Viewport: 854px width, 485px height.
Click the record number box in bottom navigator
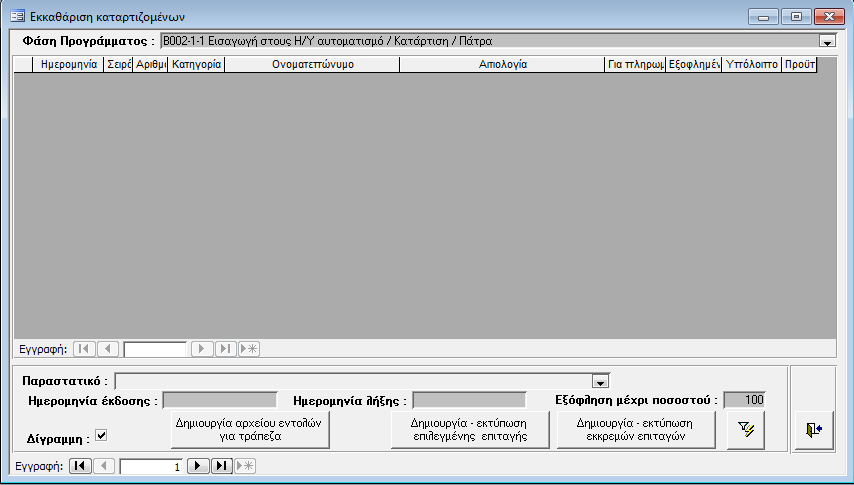[x=151, y=466]
